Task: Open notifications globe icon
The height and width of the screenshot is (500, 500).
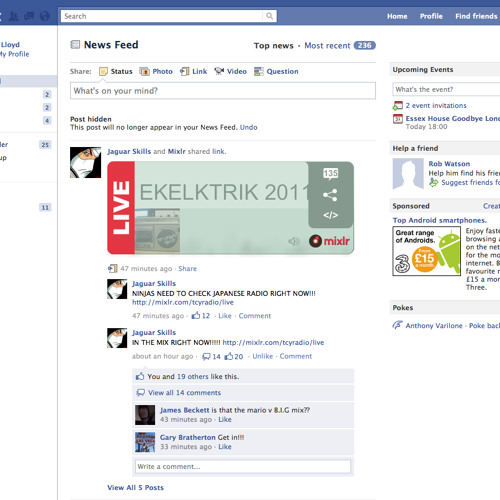Action: [x=44, y=16]
